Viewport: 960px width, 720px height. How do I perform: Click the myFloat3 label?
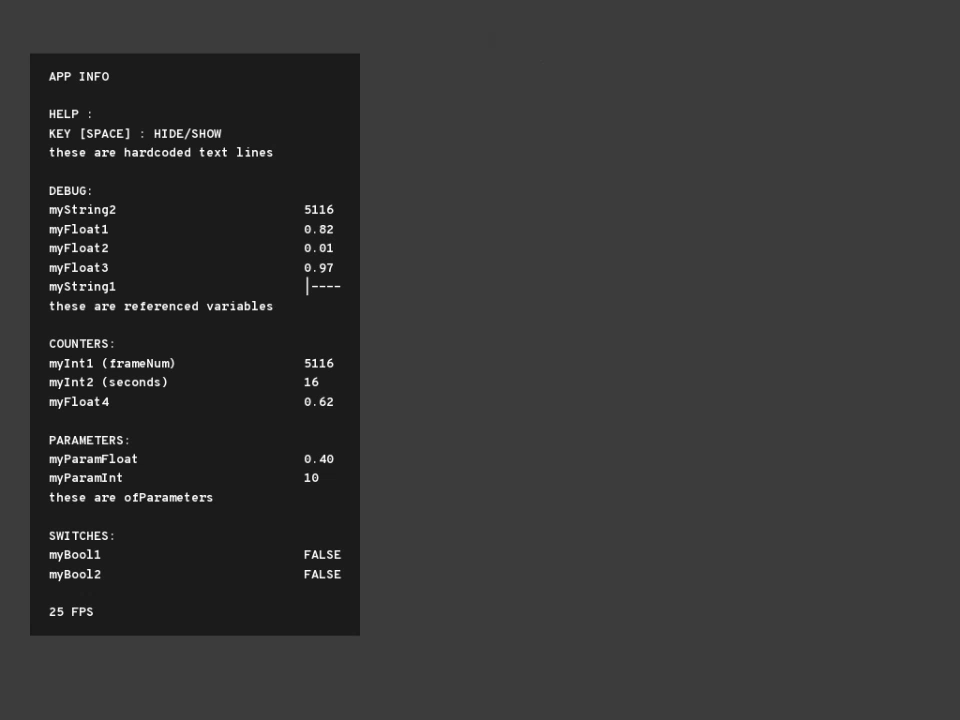79,268
